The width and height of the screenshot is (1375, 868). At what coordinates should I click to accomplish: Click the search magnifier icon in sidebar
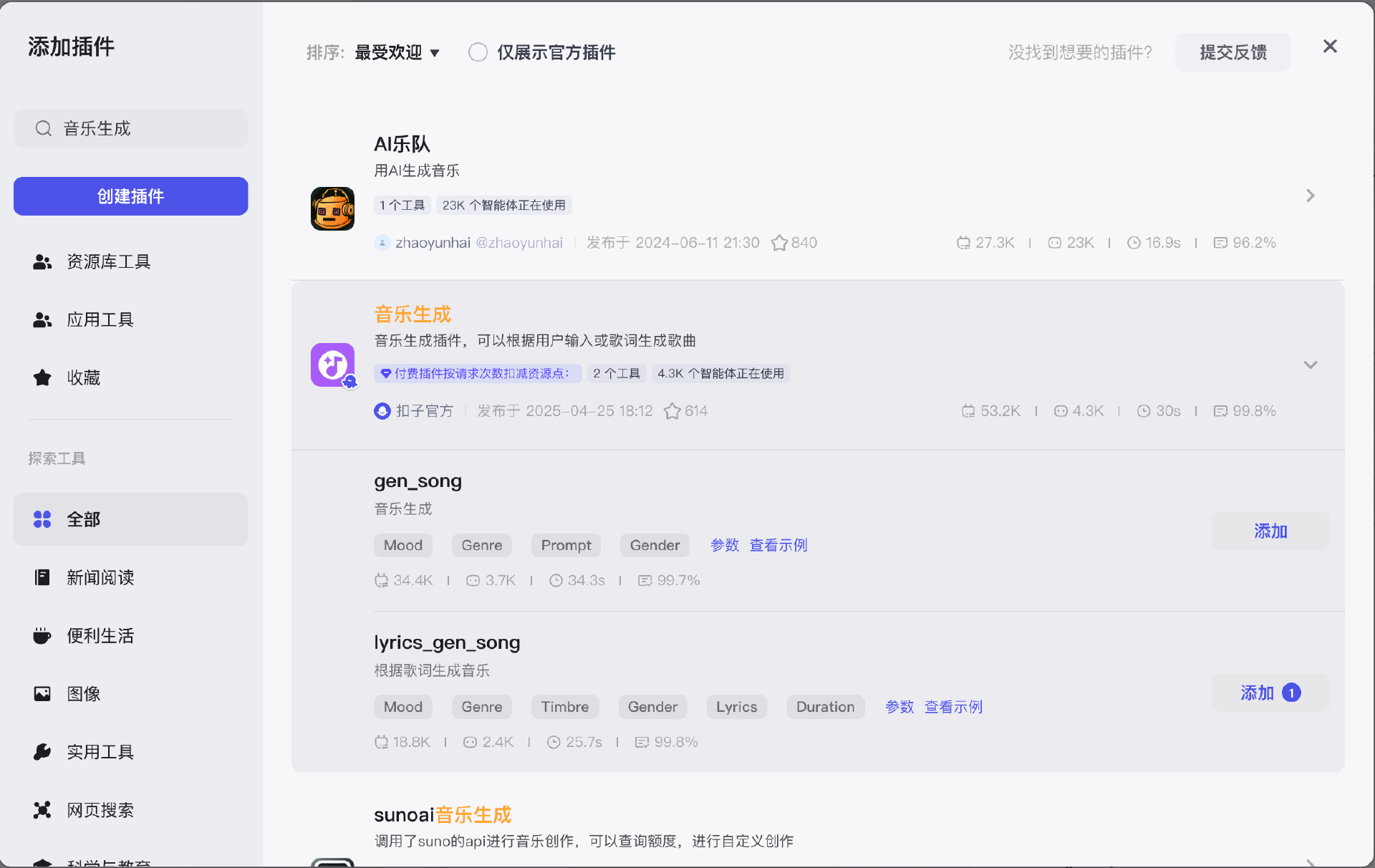pyautogui.click(x=43, y=128)
